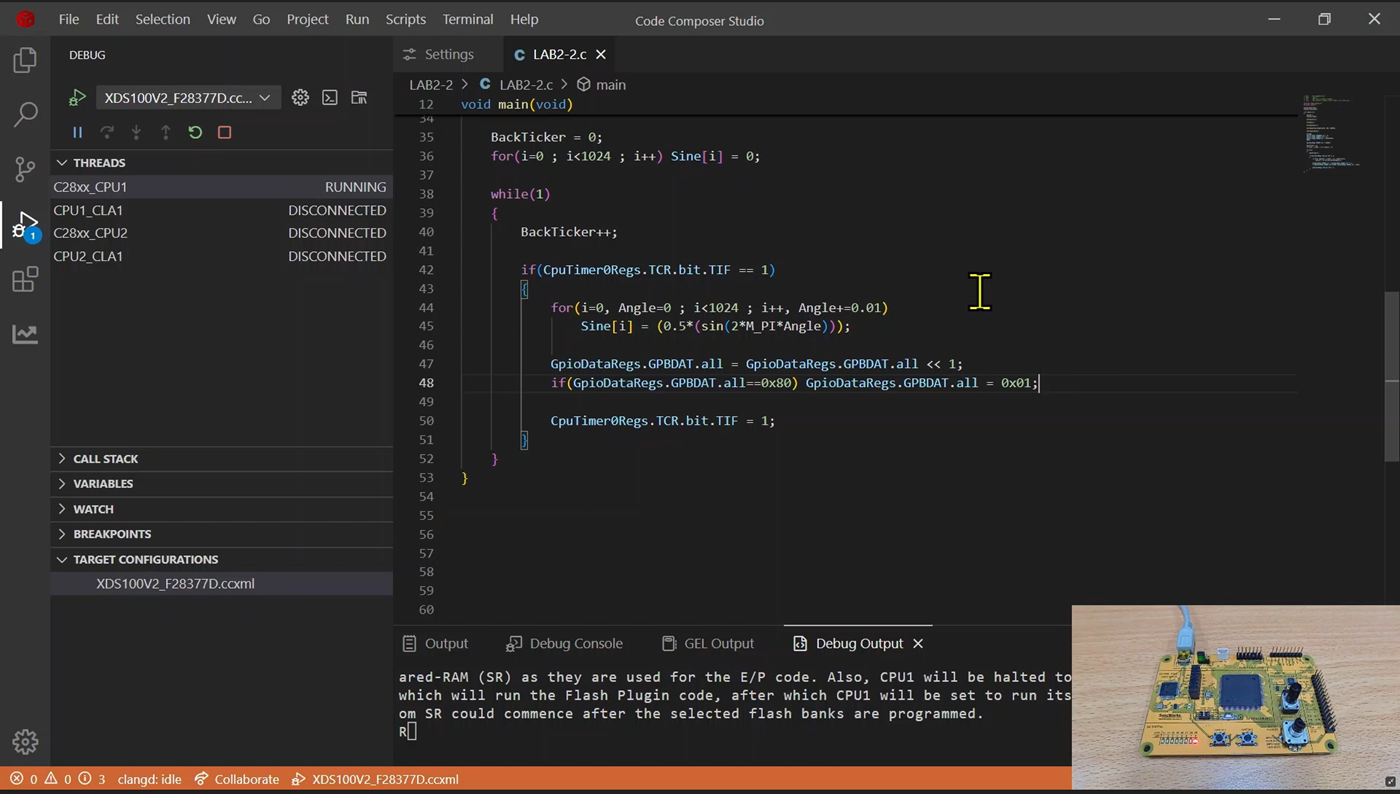Viewport: 1400px width, 794px height.
Task: Expand the BREAKPOINTS section
Action: click(111, 534)
